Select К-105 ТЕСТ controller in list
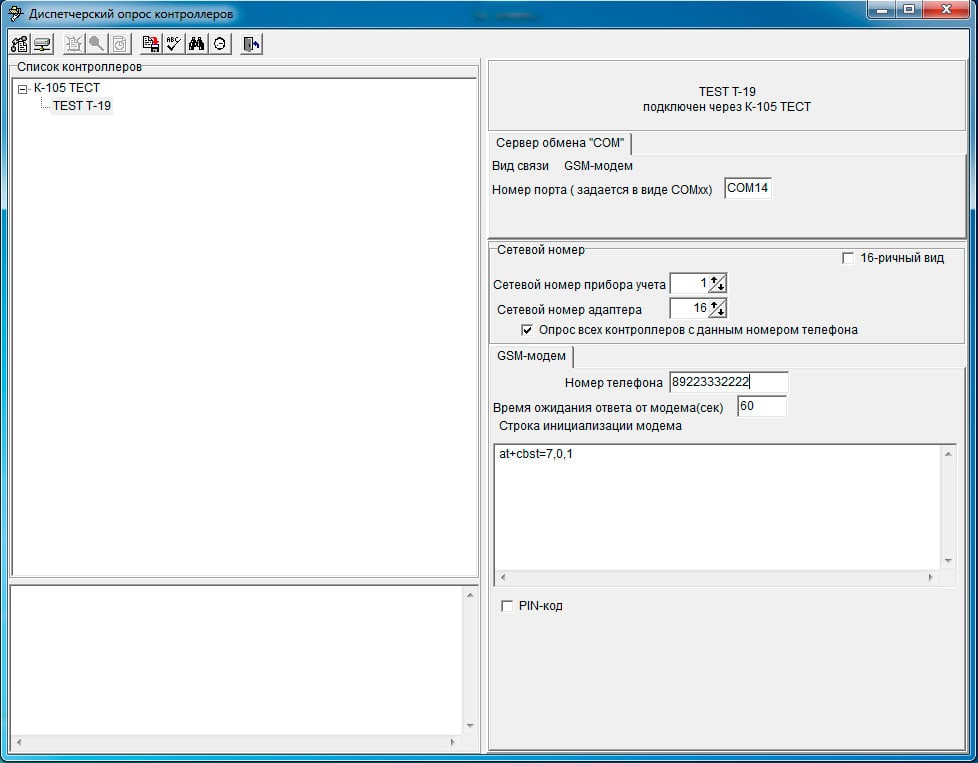The height and width of the screenshot is (763, 978). tap(66, 88)
